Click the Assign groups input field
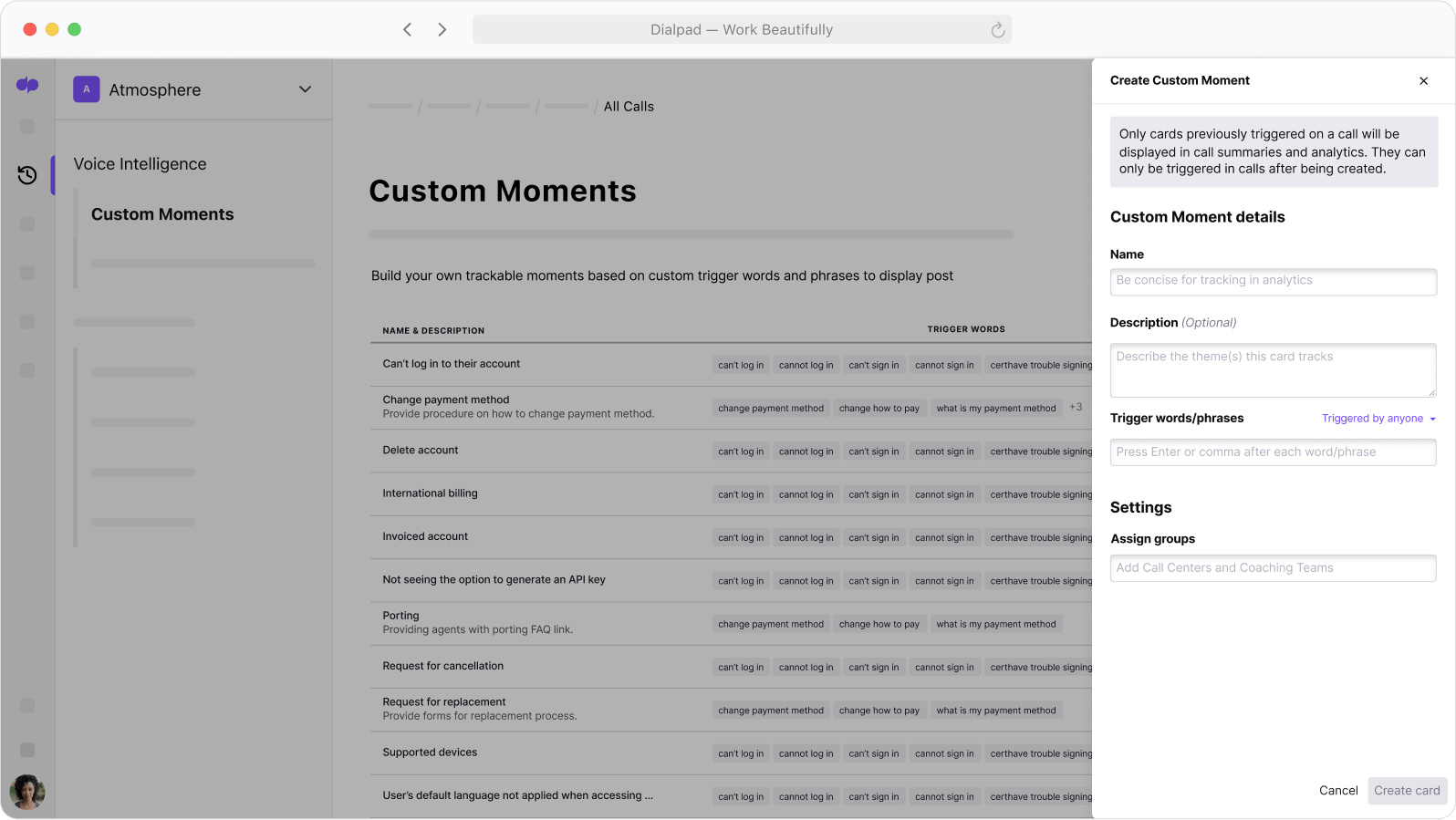 (x=1273, y=568)
